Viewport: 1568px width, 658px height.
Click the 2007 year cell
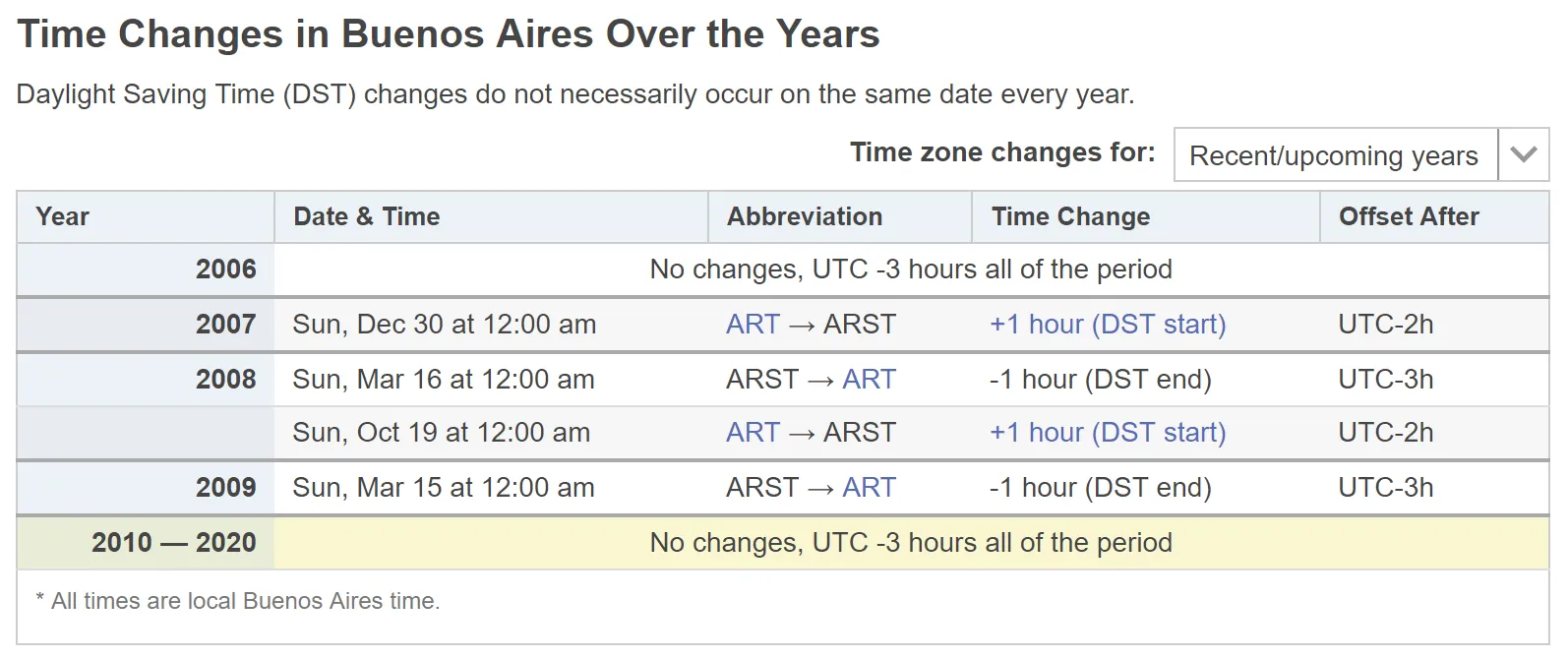pyautogui.click(x=146, y=325)
